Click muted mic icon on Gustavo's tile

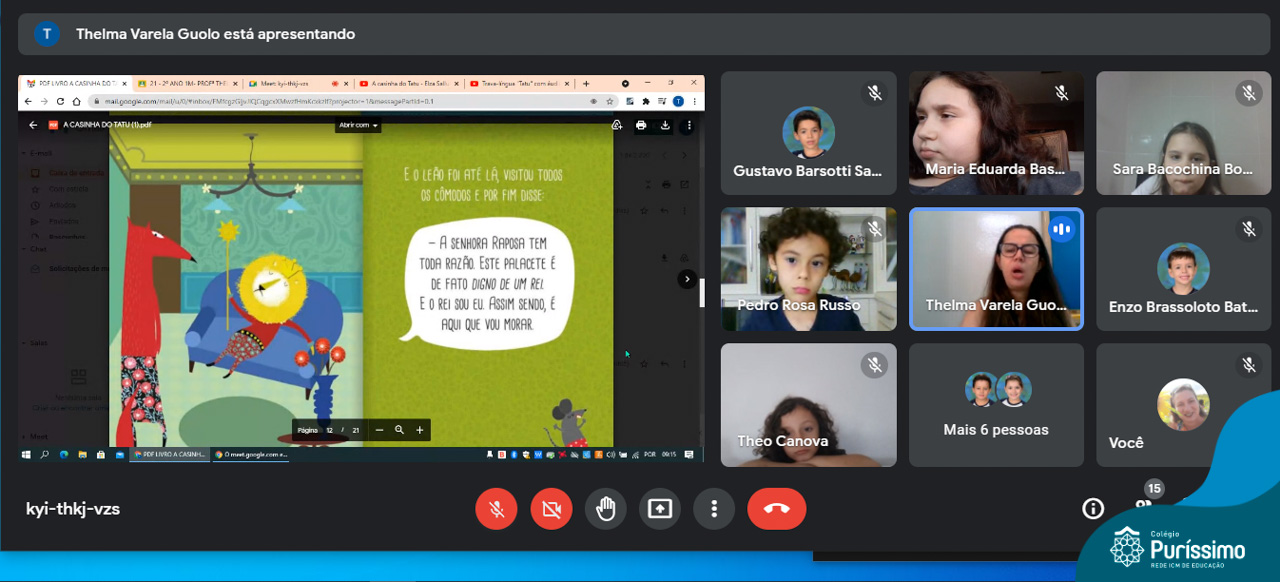click(874, 93)
